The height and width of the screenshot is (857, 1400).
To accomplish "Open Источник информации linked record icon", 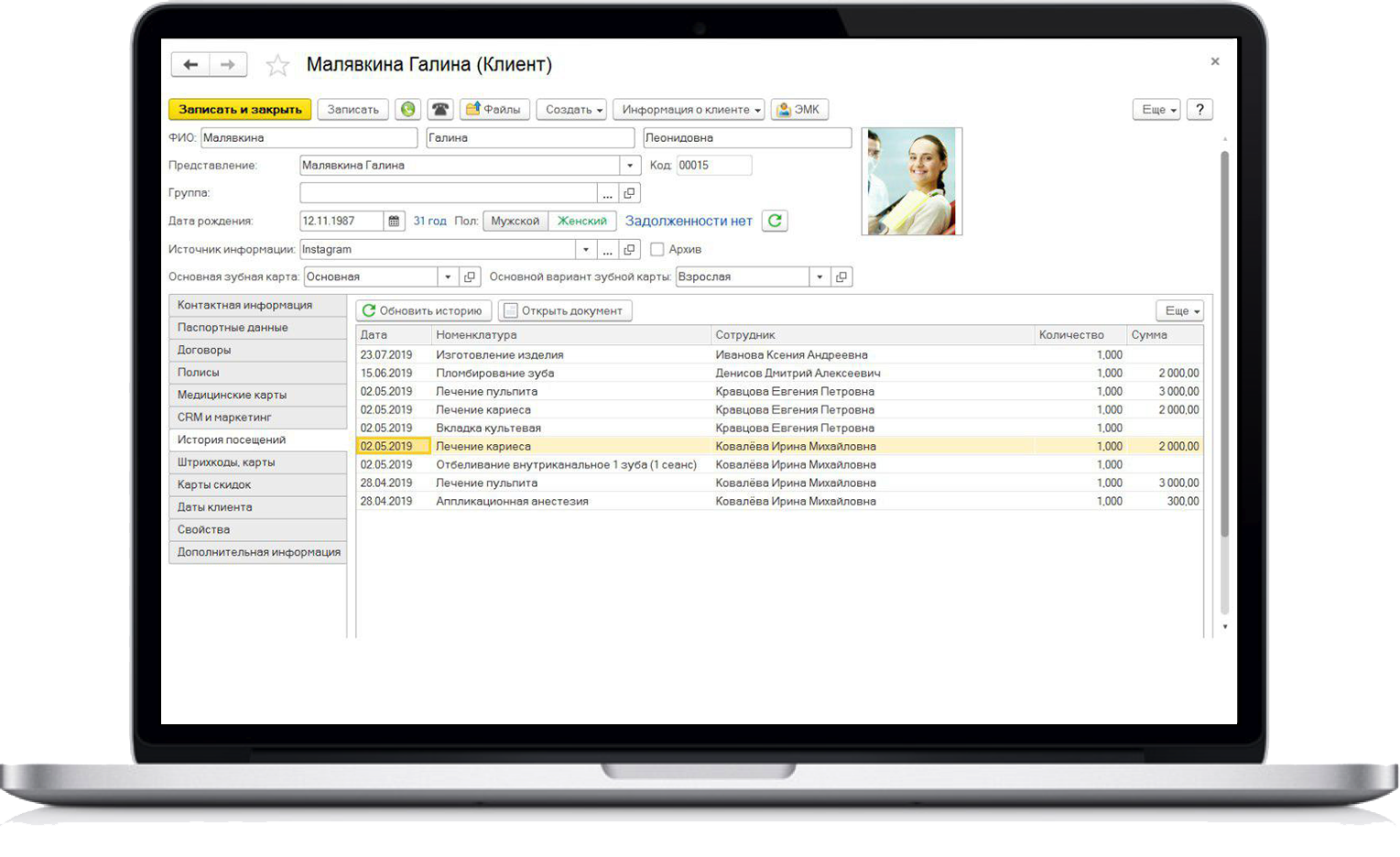I will coord(629,250).
